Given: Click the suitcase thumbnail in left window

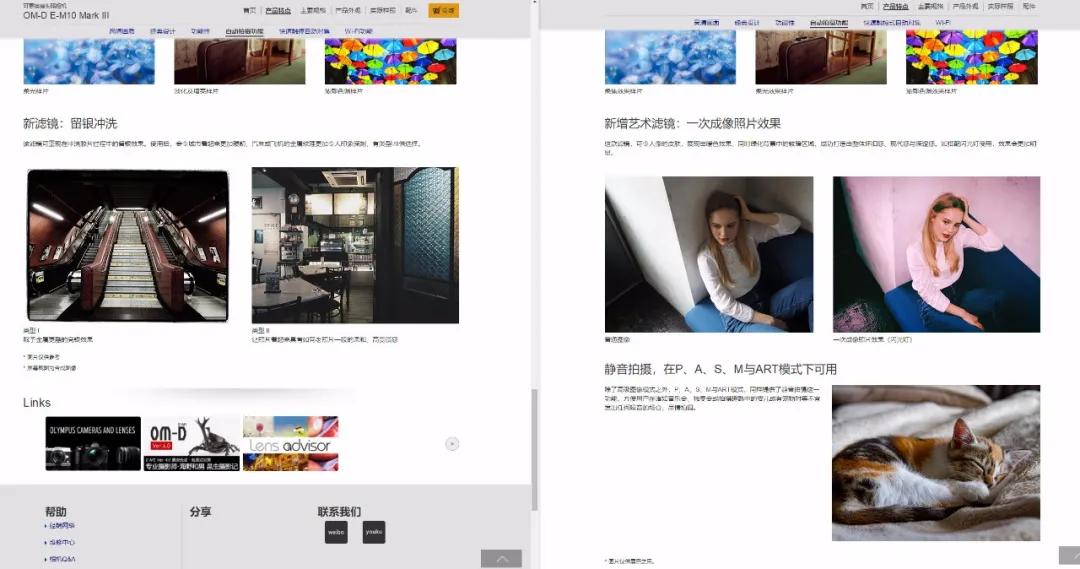Looking at the screenshot, I should [x=240, y=61].
